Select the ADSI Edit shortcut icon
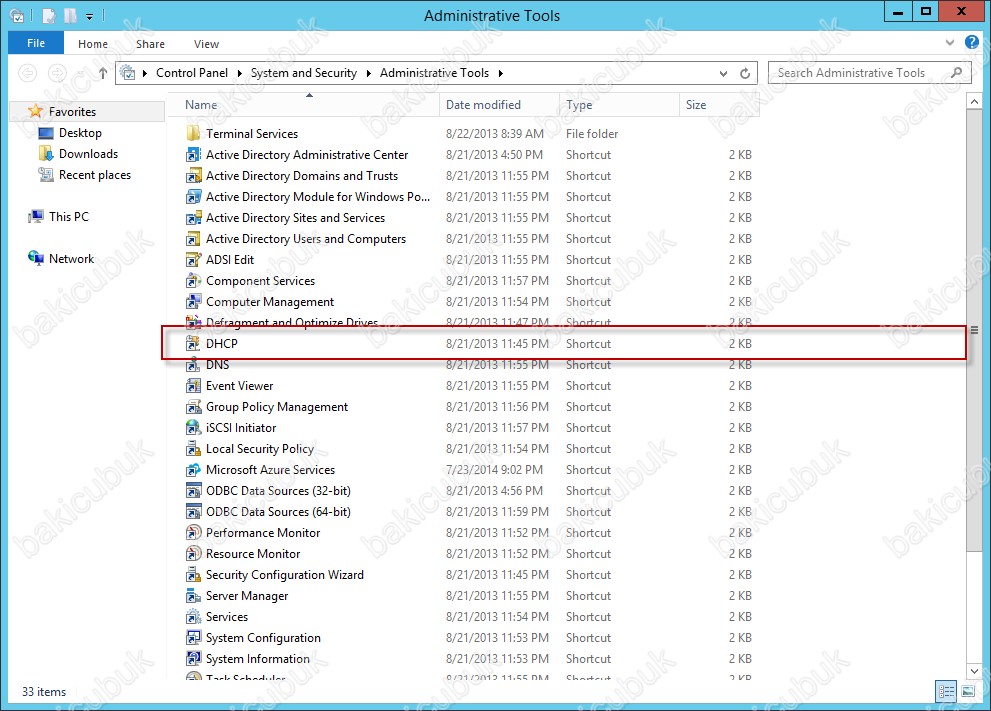This screenshot has width=991, height=711. [193, 260]
